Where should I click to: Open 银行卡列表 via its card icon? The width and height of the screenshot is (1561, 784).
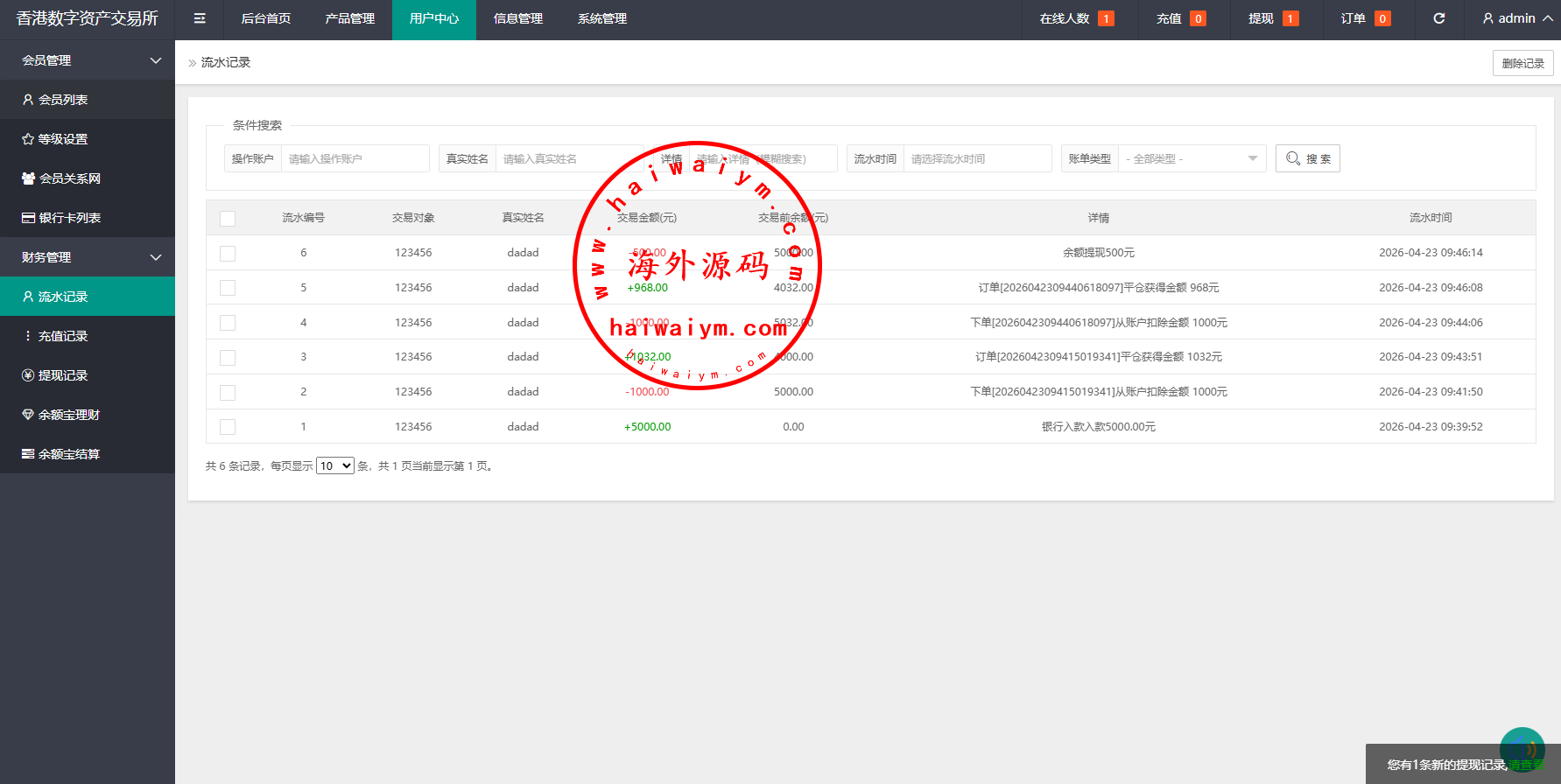point(28,218)
